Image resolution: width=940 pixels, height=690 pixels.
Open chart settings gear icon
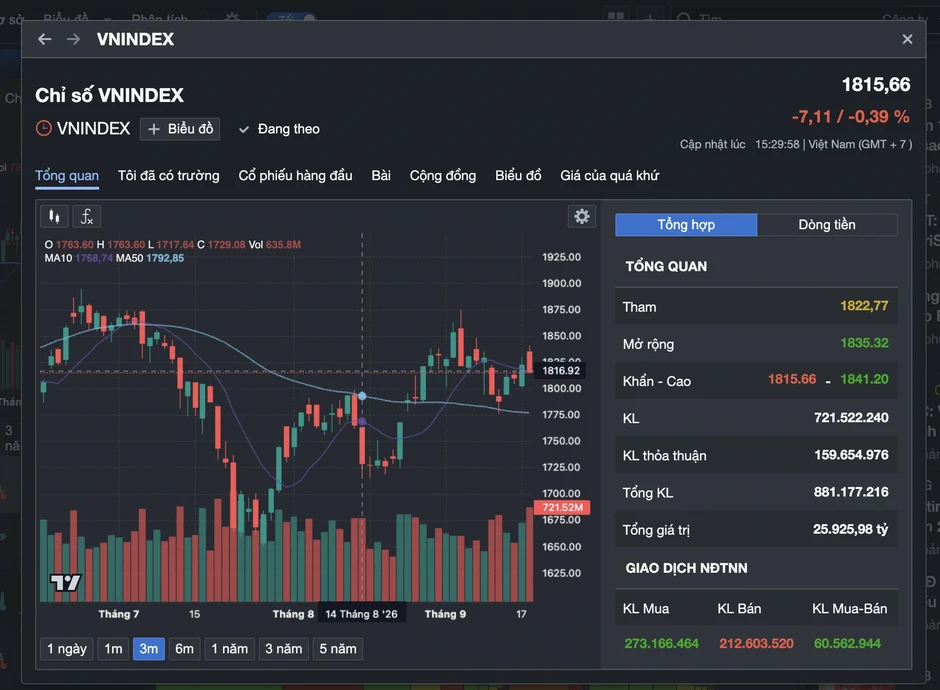coord(582,216)
